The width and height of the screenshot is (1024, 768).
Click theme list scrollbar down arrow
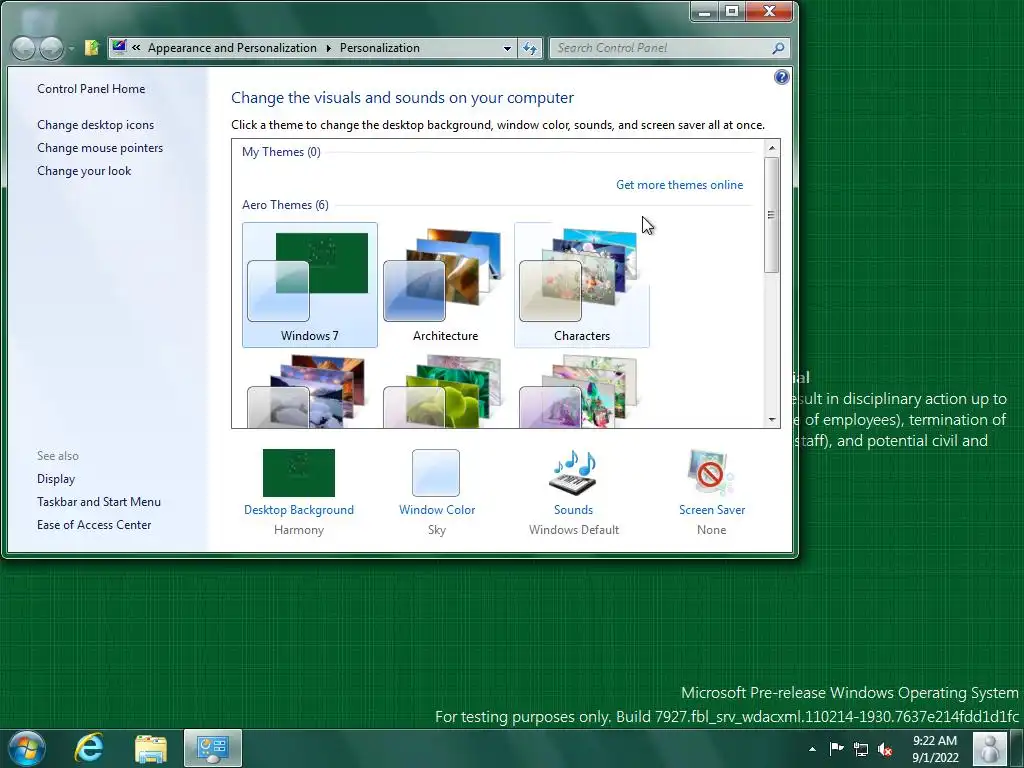pos(772,420)
